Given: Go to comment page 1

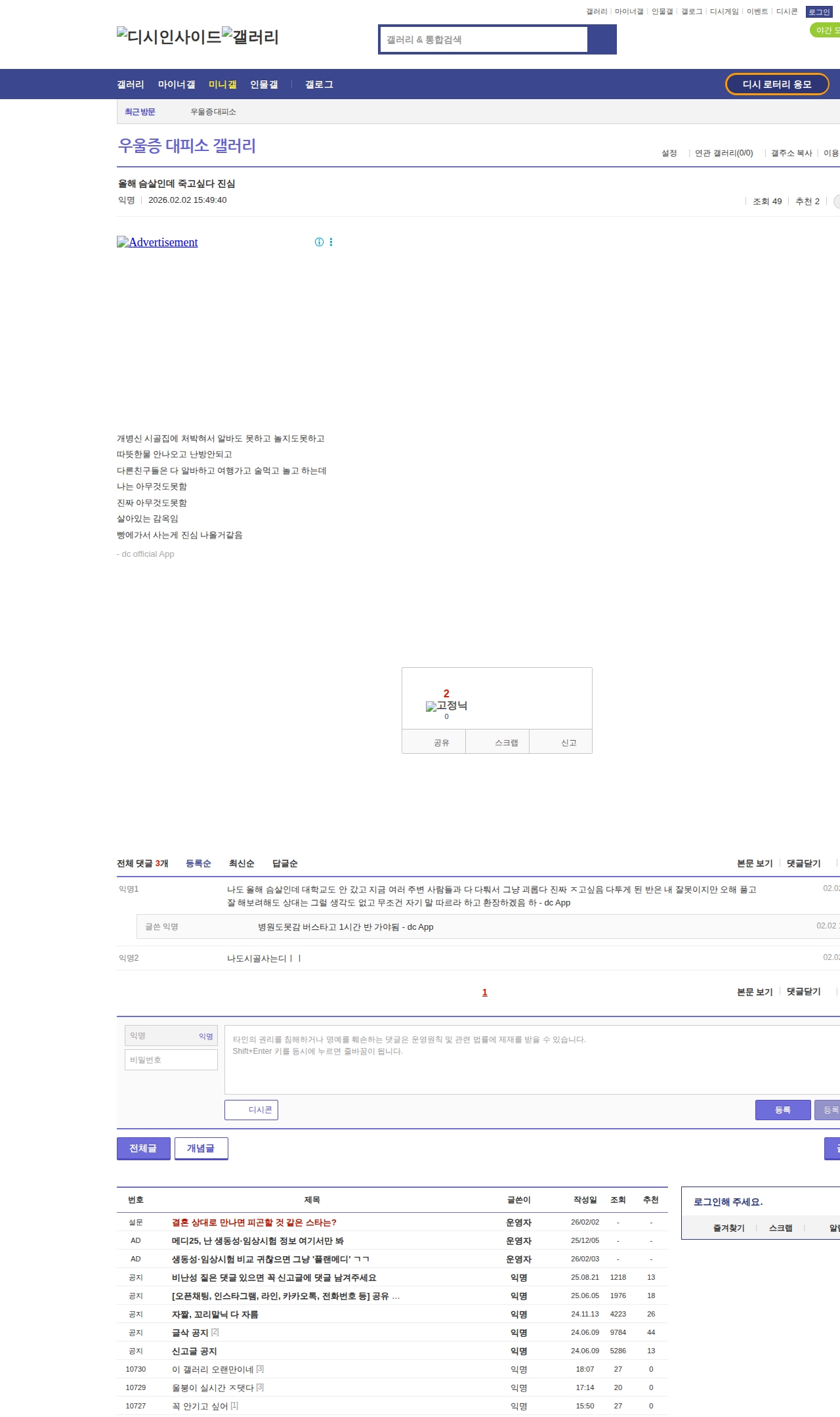Looking at the screenshot, I should click(x=485, y=992).
